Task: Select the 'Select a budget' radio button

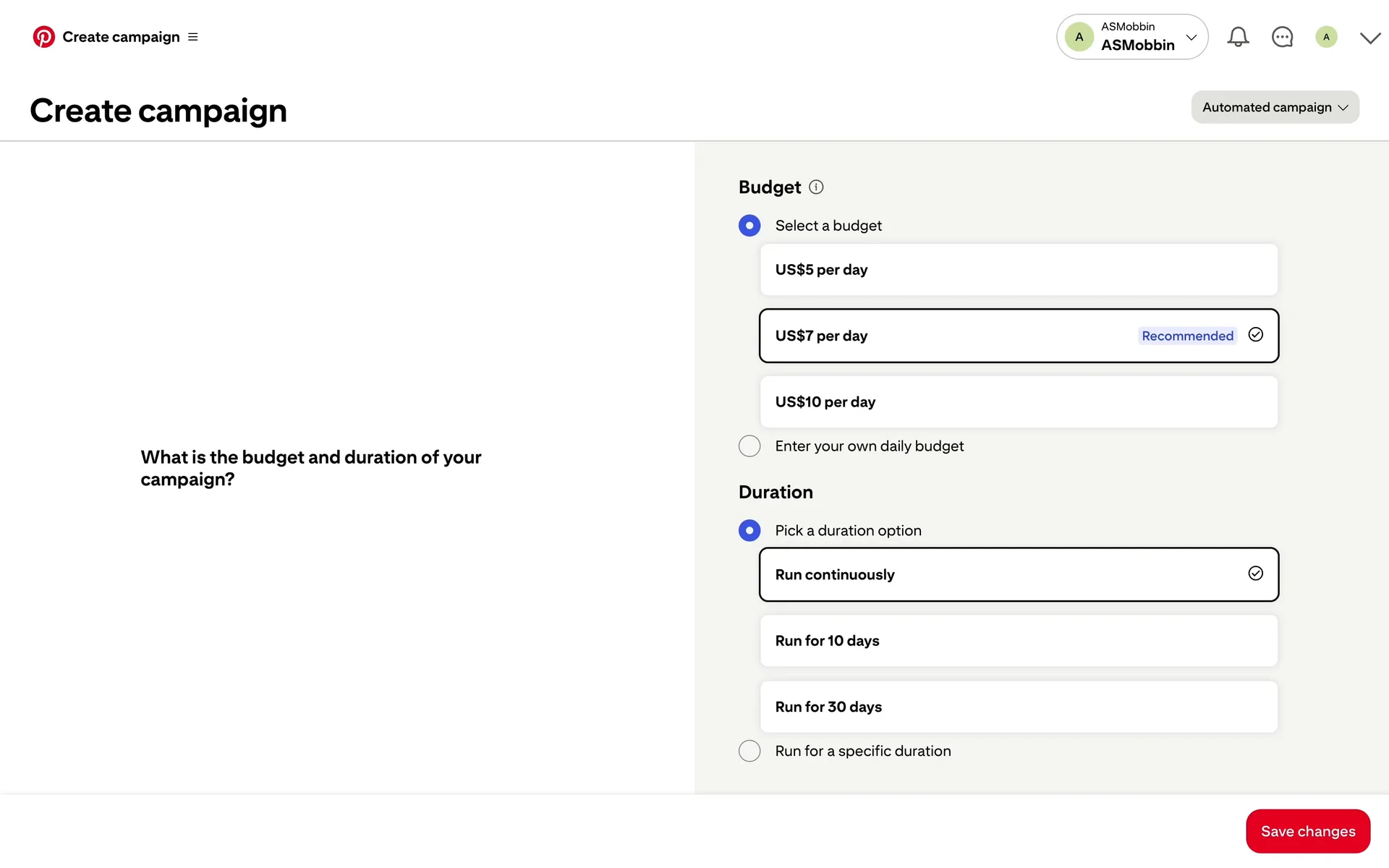Action: (749, 226)
